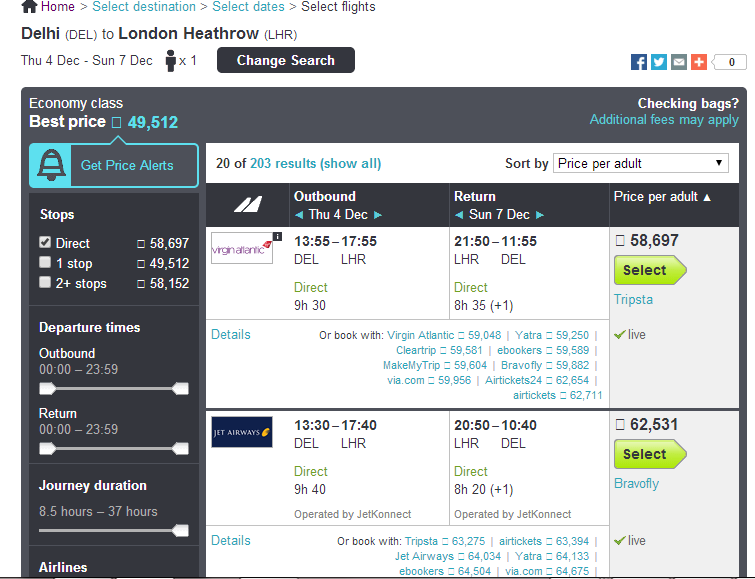This screenshot has width=755, height=579.
Task: Share the page via Twitter icon
Action: click(659, 62)
